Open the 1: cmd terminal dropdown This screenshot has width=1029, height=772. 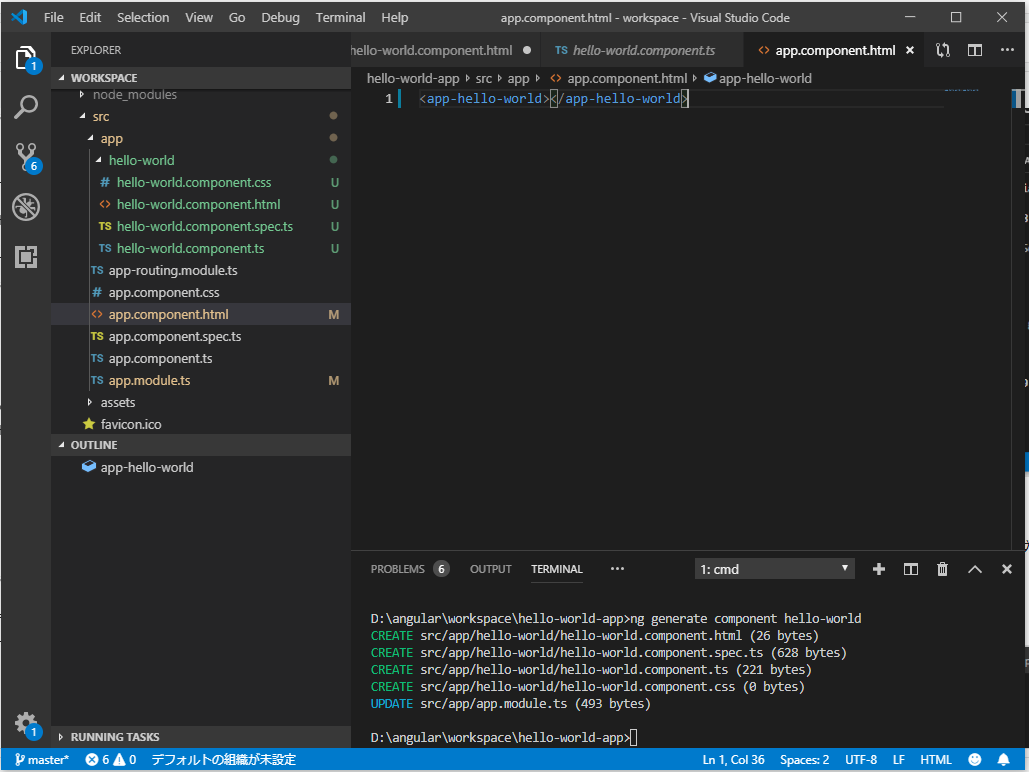coord(774,568)
